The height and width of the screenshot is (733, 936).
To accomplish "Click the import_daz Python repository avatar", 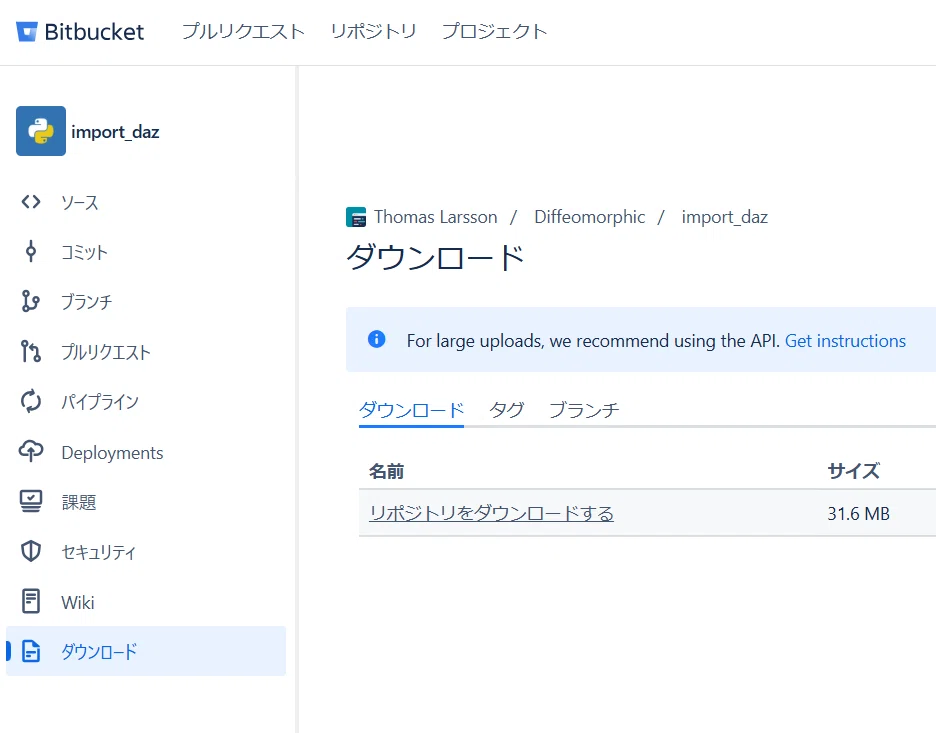I will click(41, 131).
